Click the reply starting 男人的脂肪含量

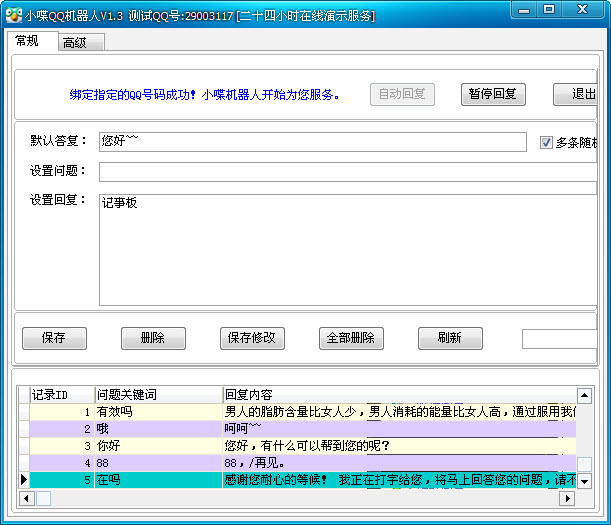click(399, 412)
